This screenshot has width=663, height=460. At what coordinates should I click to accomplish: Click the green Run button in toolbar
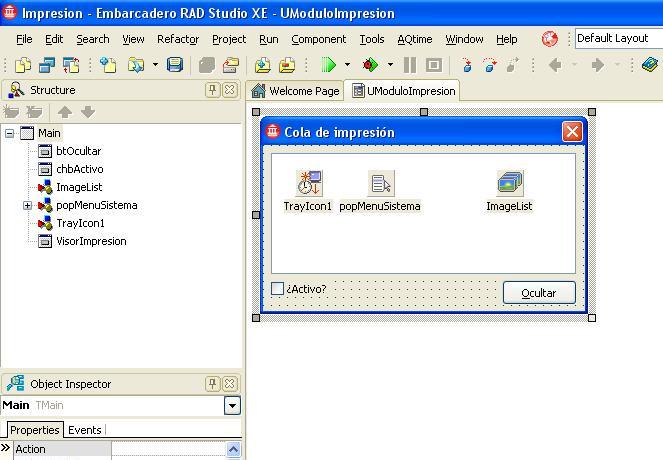328,65
